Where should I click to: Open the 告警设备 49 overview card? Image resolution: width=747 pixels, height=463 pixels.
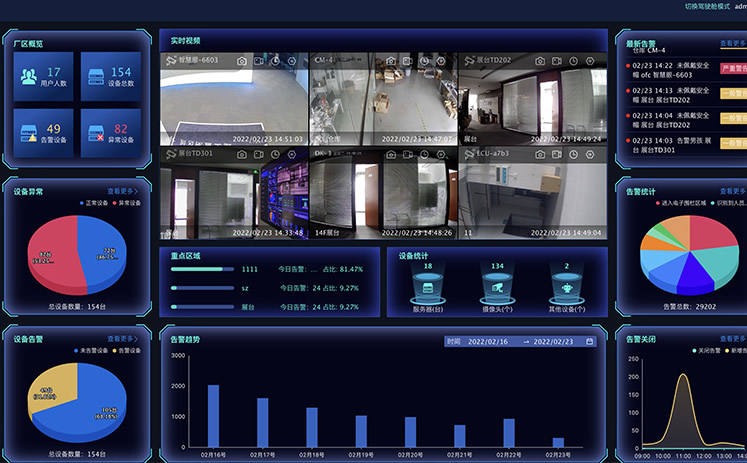pos(43,133)
